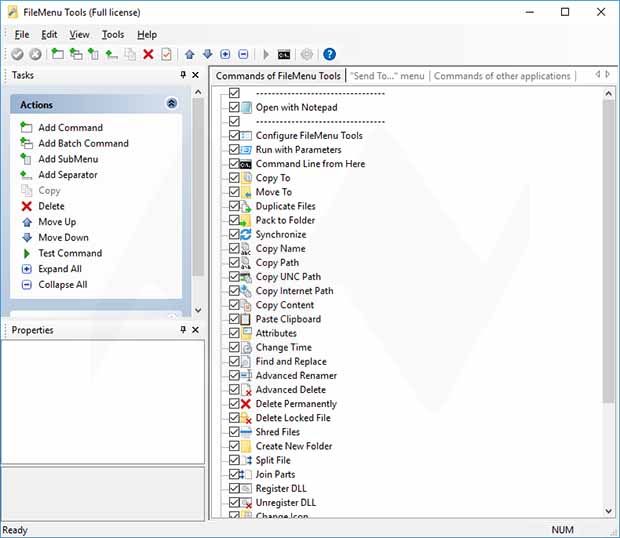The height and width of the screenshot is (538, 620).
Task: Pin the Tasks panel with pushpin icon
Action: pyautogui.click(x=183, y=74)
